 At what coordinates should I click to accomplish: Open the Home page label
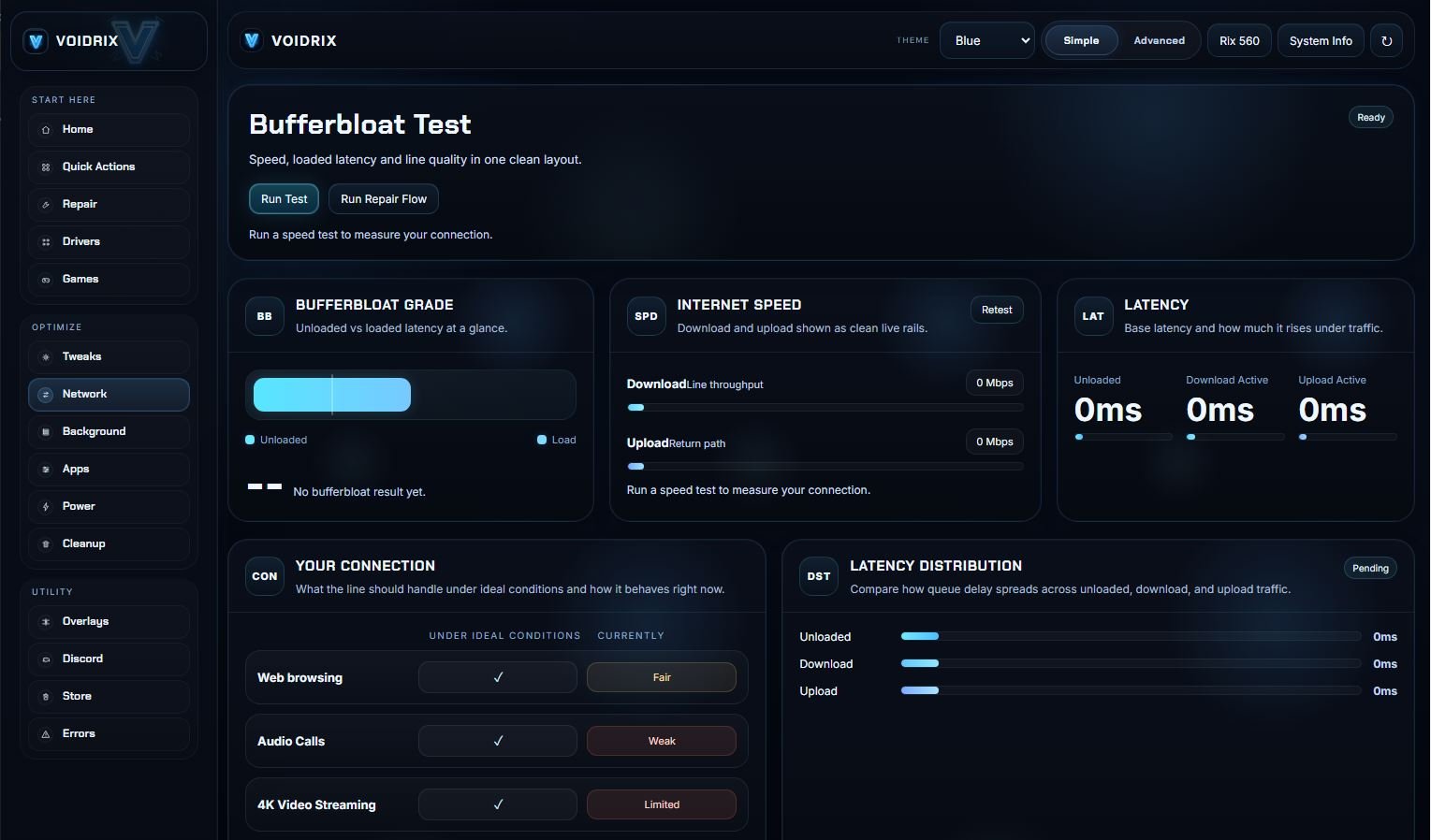click(78, 129)
